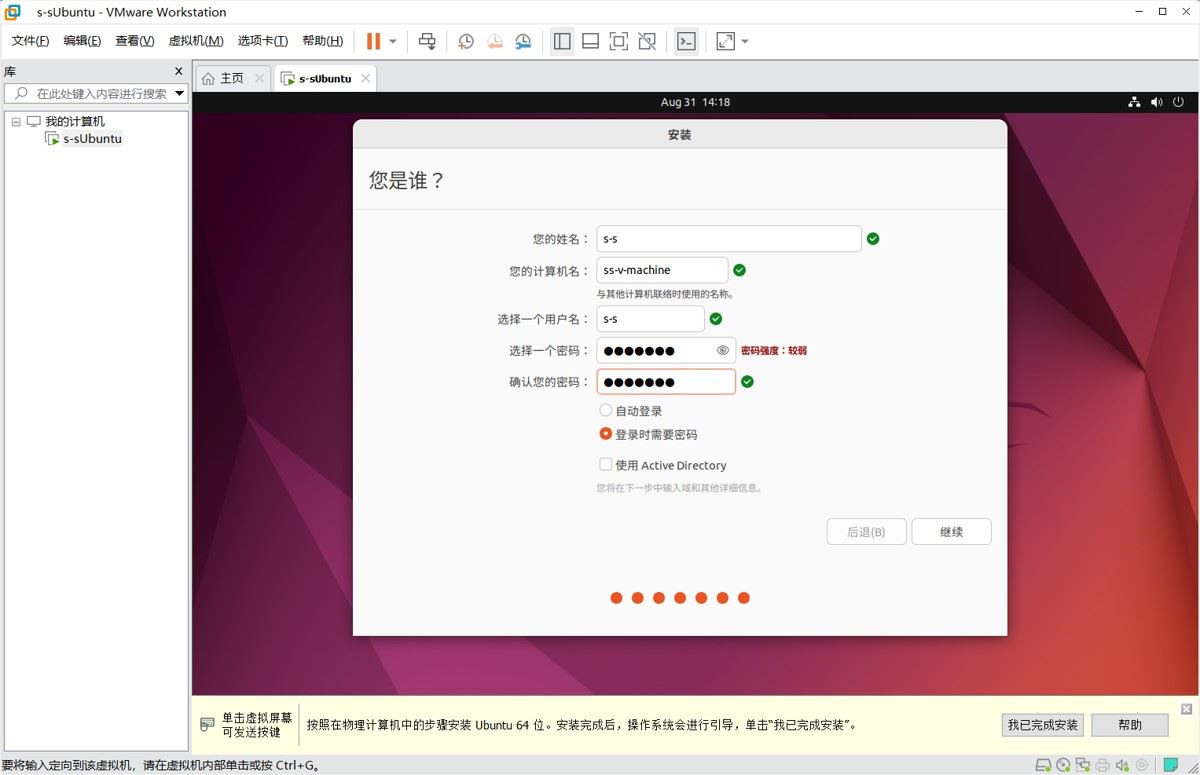Open the snapshot manager wrench-clock icon
This screenshot has width=1200, height=775.
point(524,41)
